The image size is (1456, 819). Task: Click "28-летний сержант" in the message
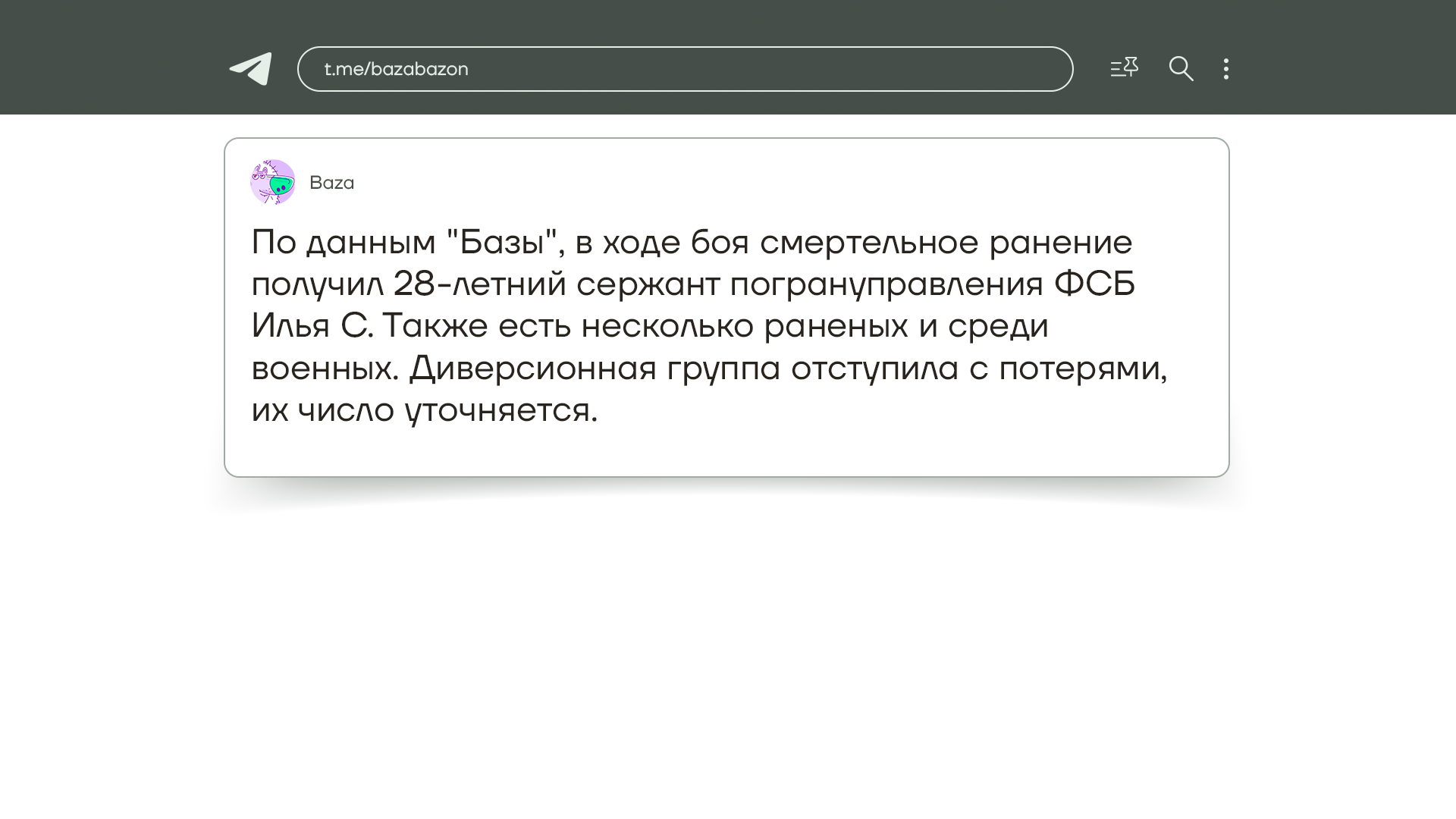(x=555, y=284)
